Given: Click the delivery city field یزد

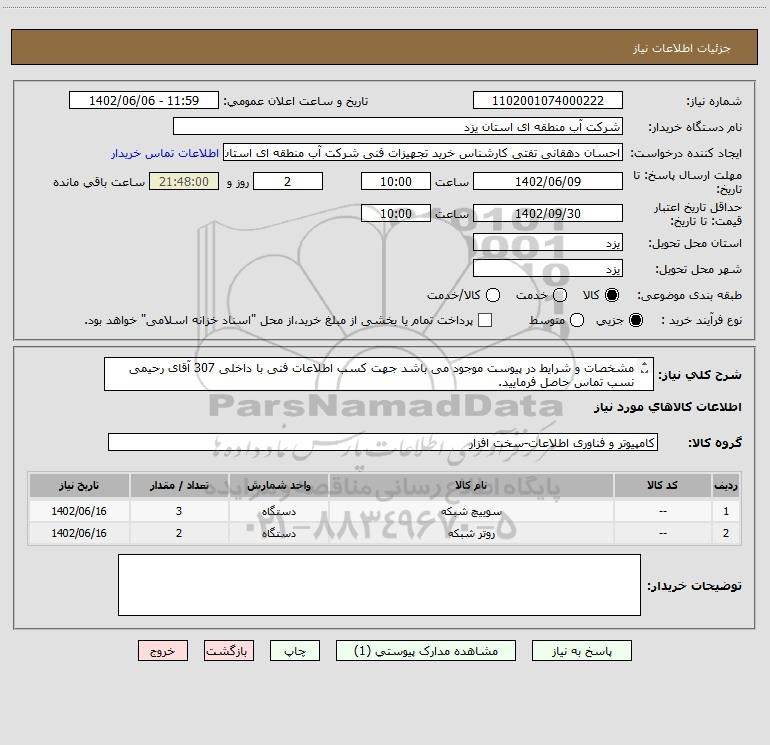Looking at the screenshot, I should pyautogui.click(x=548, y=268).
